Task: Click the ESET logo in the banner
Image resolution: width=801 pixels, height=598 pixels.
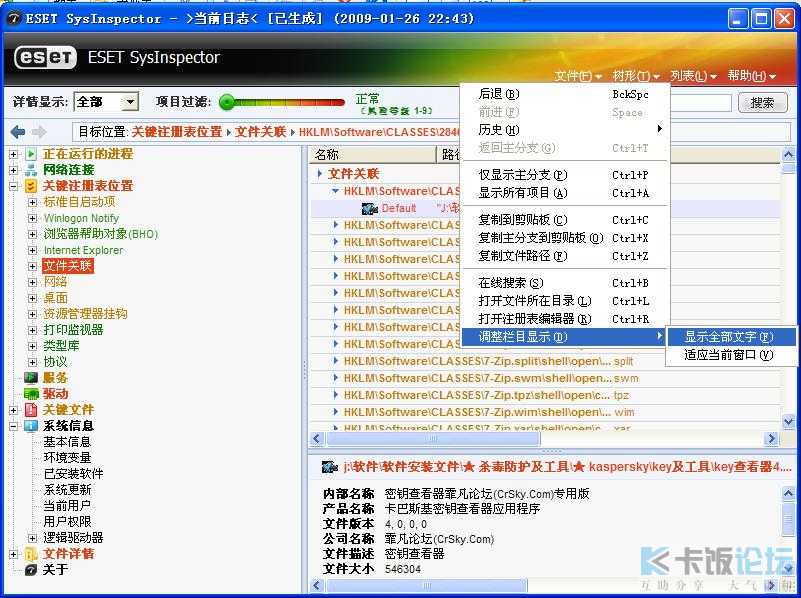Action: pyautogui.click(x=45, y=57)
